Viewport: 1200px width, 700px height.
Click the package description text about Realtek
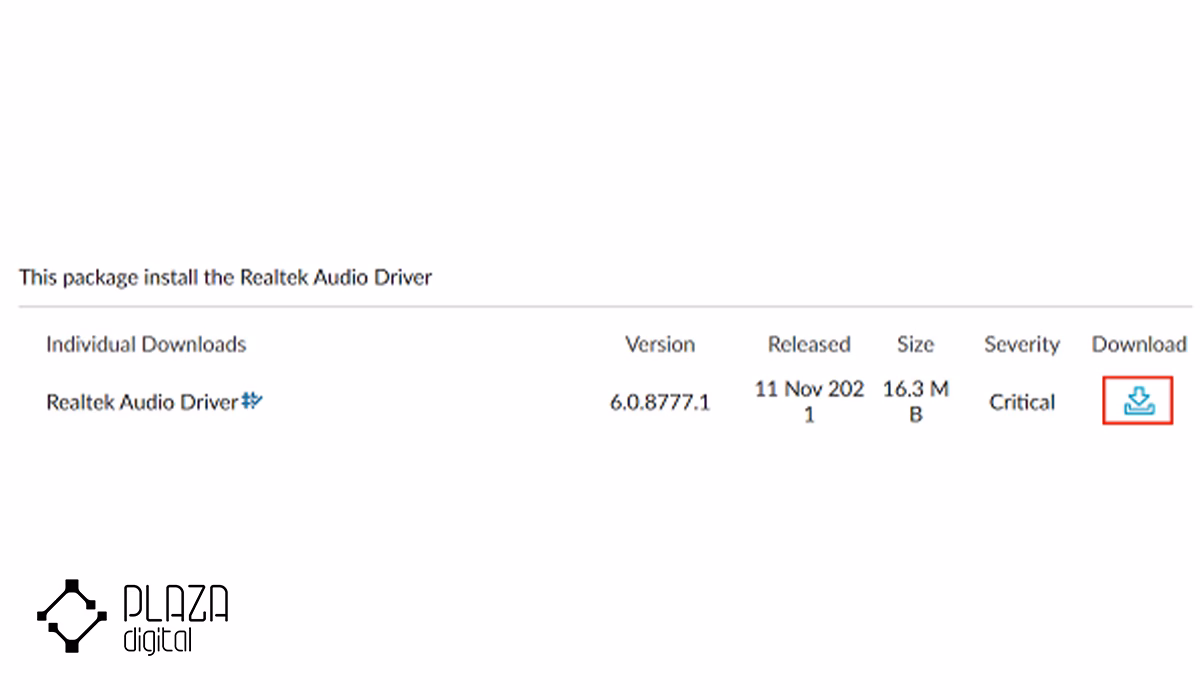225,277
